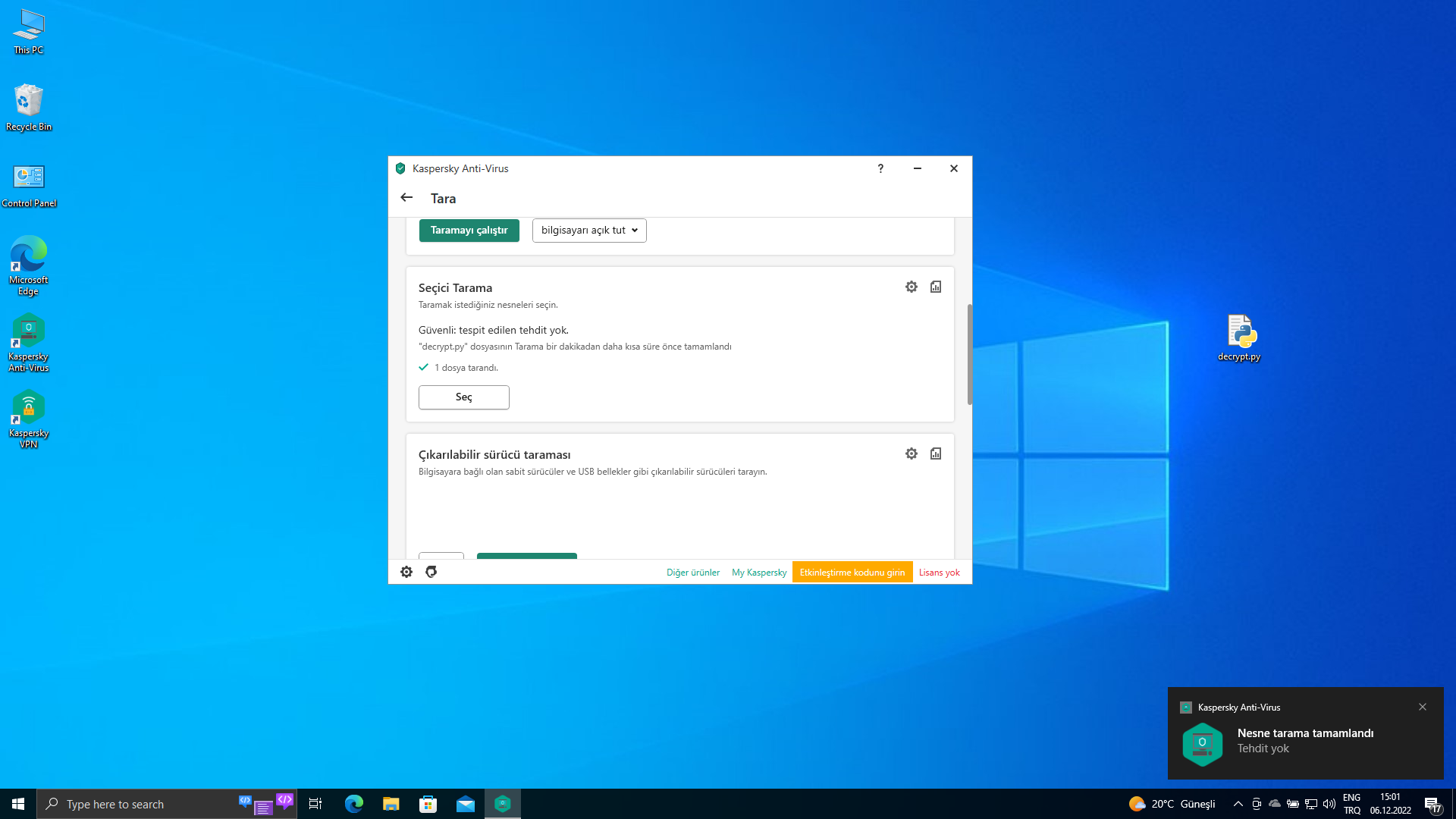
Task: View report icon for Çıkarılabilir sürücü taraması
Action: coord(936,453)
